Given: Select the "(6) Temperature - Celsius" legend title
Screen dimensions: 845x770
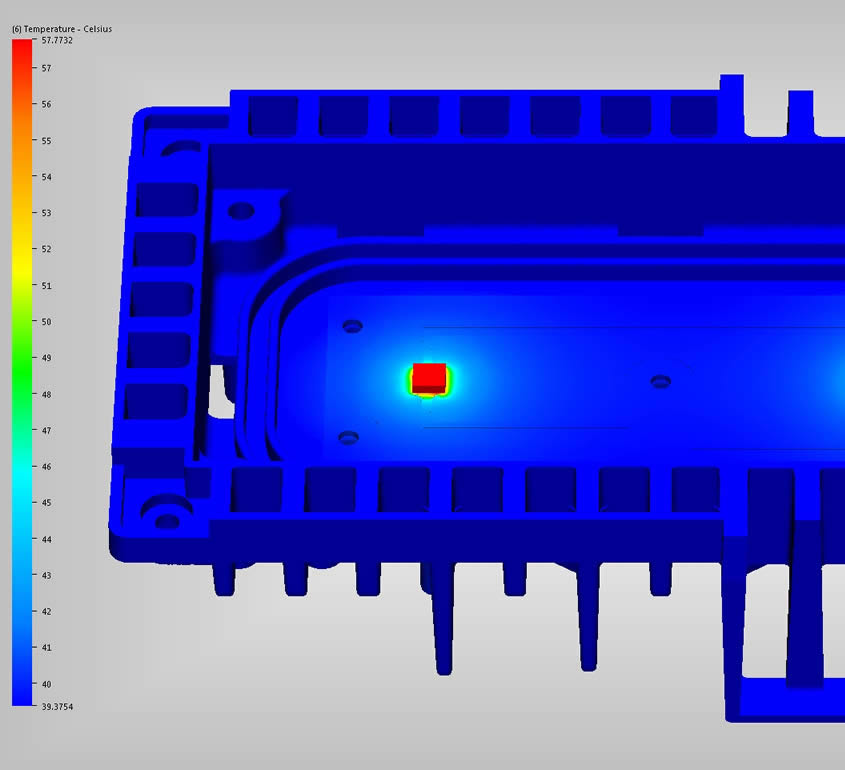Looking at the screenshot, I should (62, 29).
